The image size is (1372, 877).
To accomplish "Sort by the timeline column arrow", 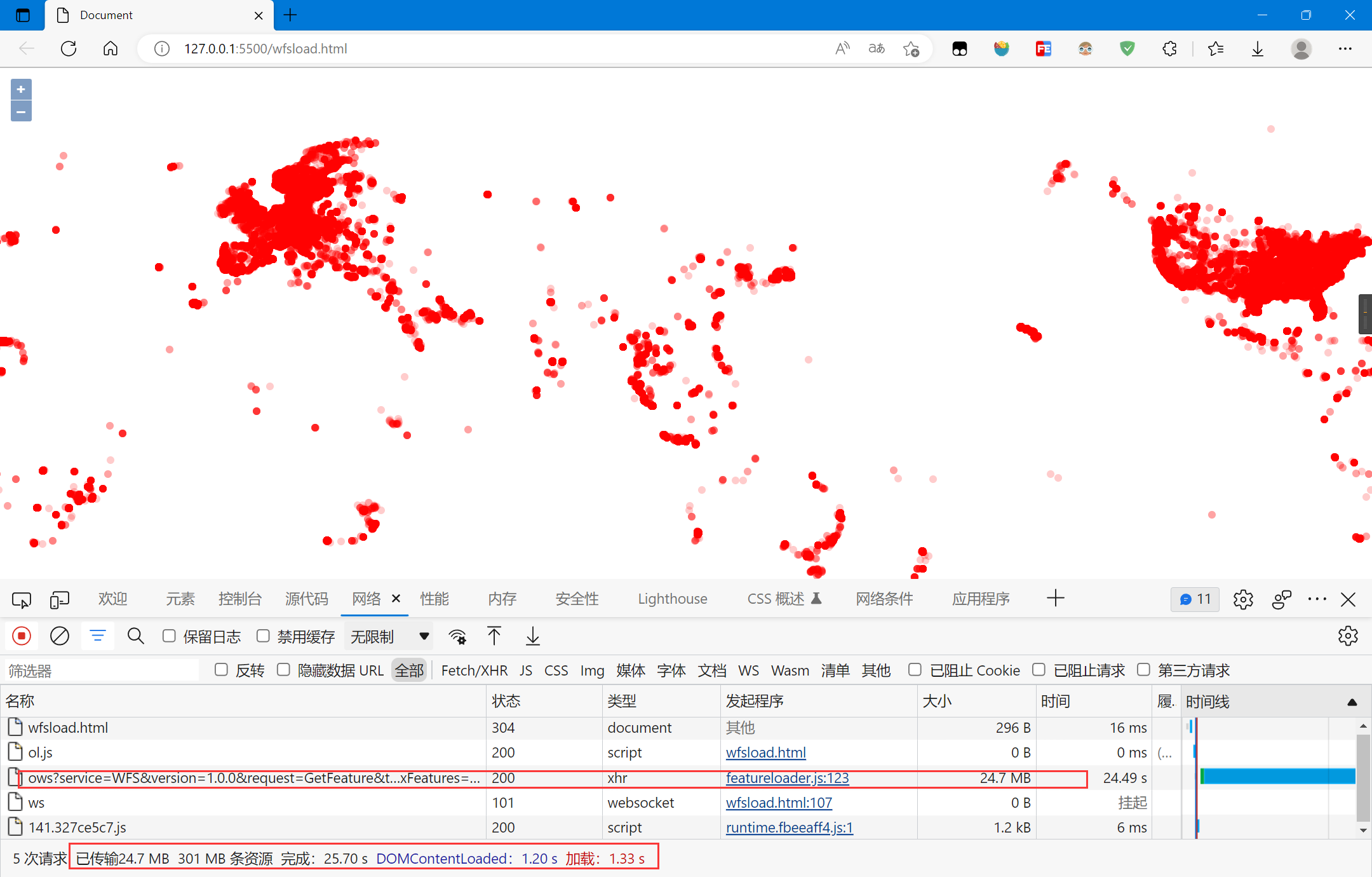I will (x=1352, y=702).
